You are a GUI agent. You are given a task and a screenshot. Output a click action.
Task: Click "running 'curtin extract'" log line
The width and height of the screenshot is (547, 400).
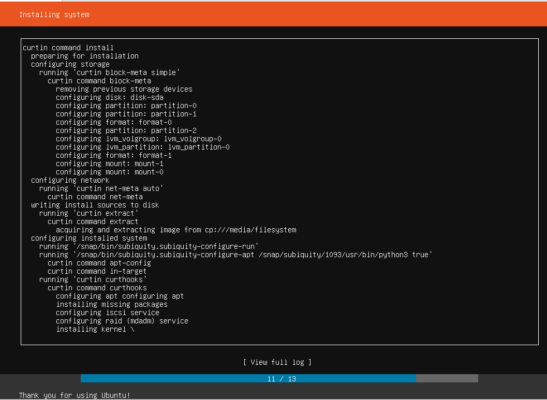point(89,213)
